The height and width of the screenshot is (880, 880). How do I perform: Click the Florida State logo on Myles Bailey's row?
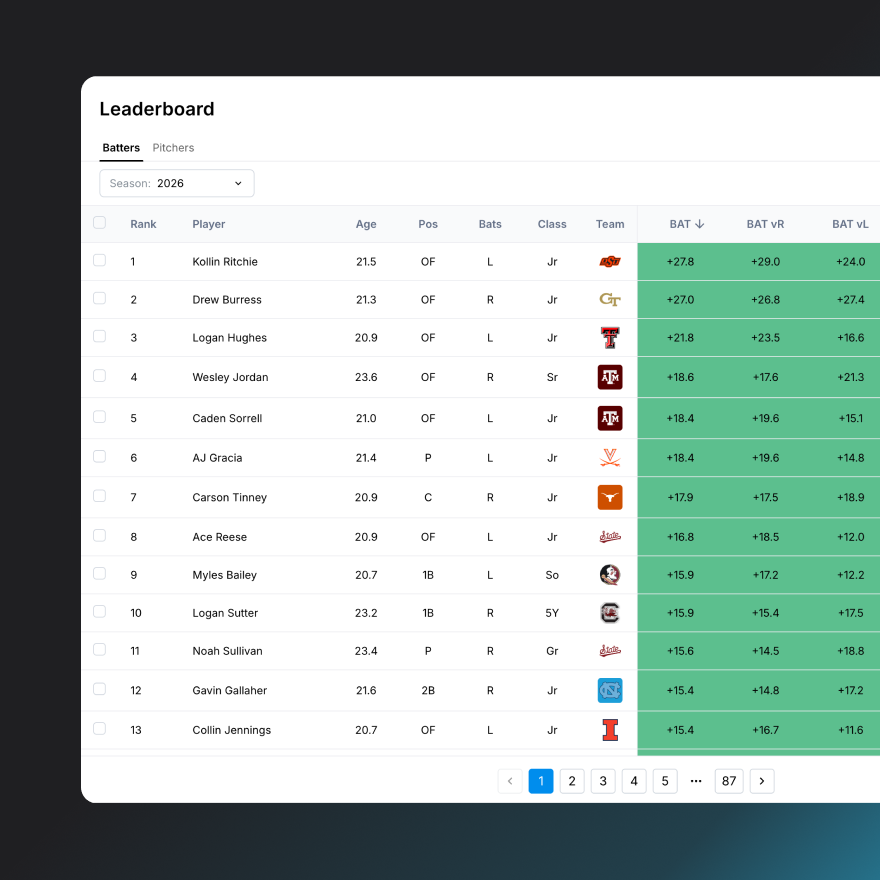tap(610, 576)
